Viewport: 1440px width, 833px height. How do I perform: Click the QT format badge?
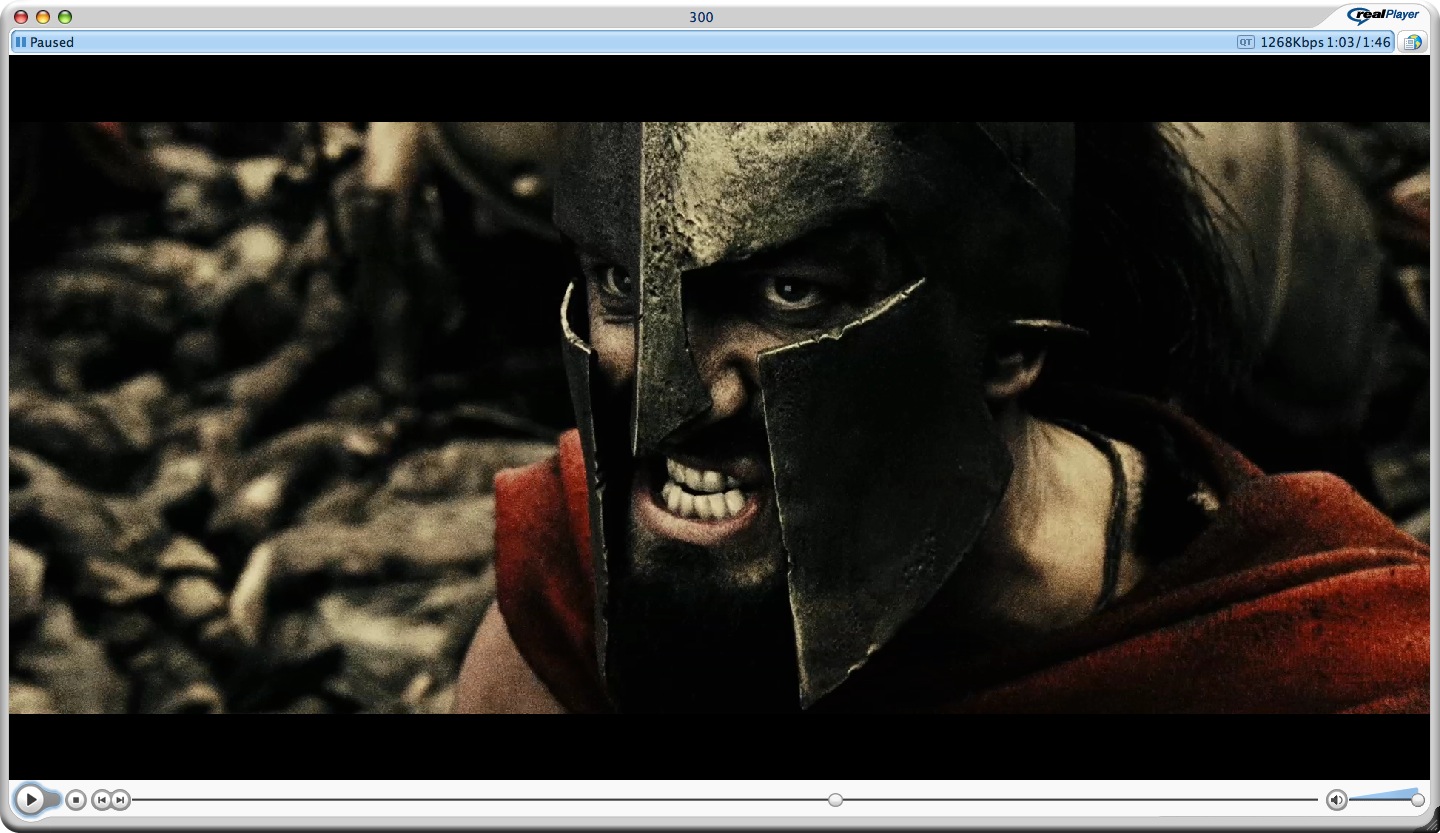pos(1245,42)
